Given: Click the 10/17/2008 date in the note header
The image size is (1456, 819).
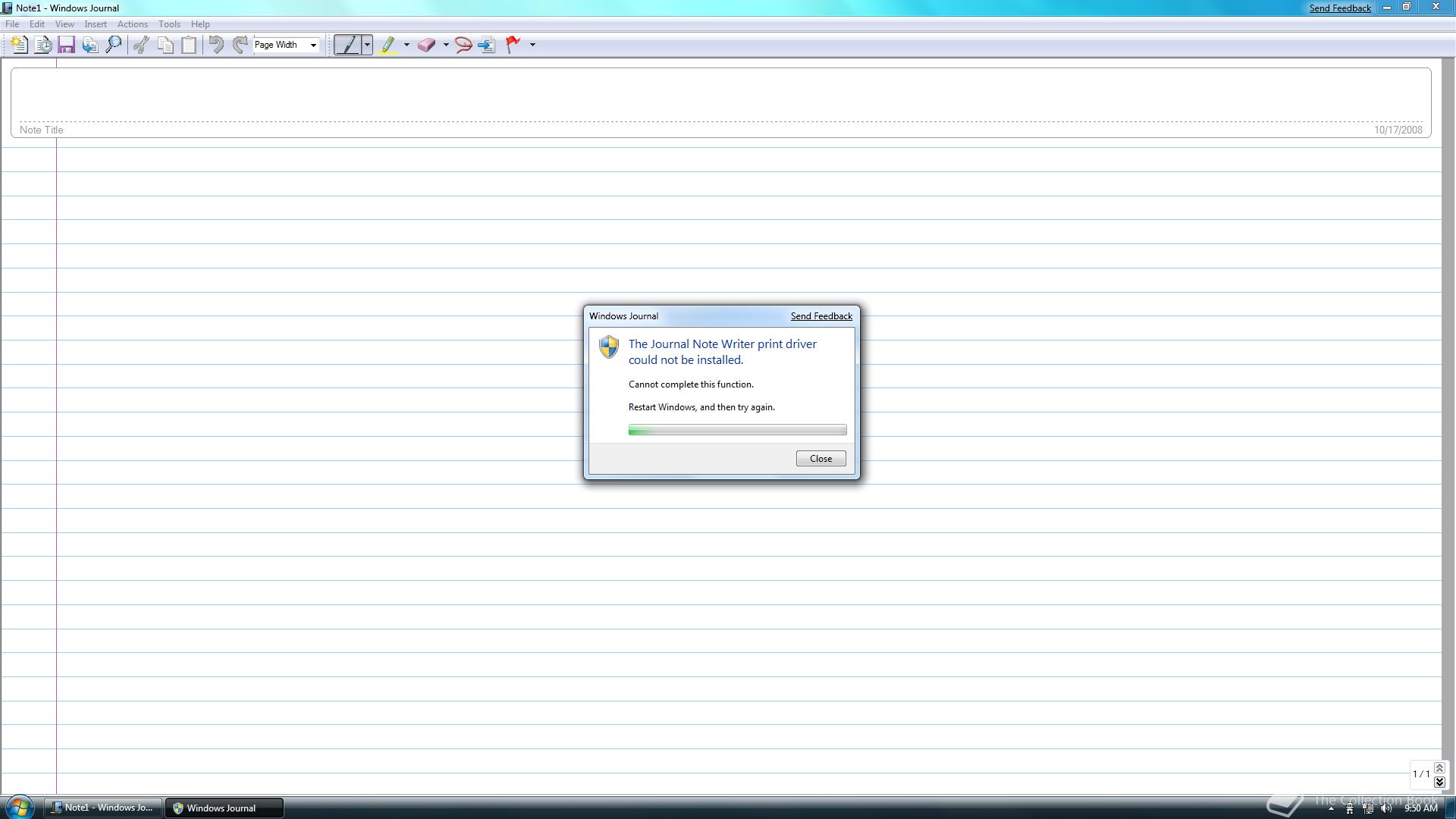Looking at the screenshot, I should (x=1398, y=130).
